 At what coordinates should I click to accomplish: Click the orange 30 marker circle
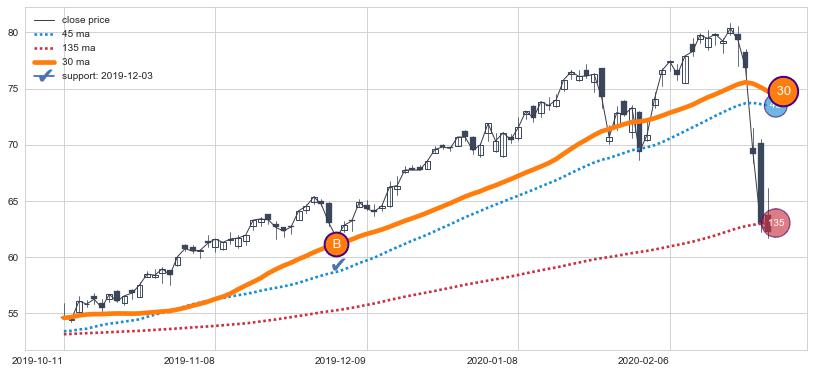[783, 91]
